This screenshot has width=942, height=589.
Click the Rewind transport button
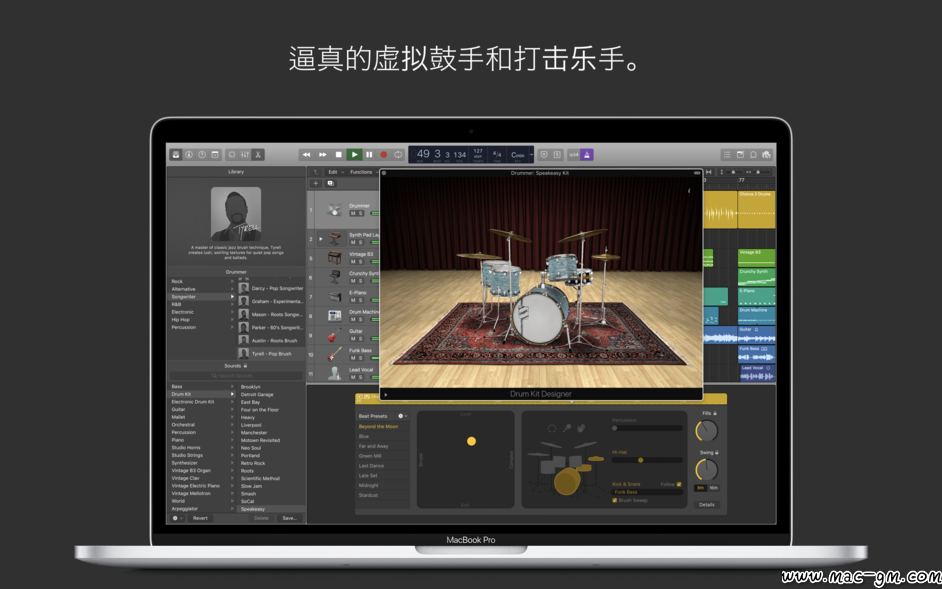(306, 154)
